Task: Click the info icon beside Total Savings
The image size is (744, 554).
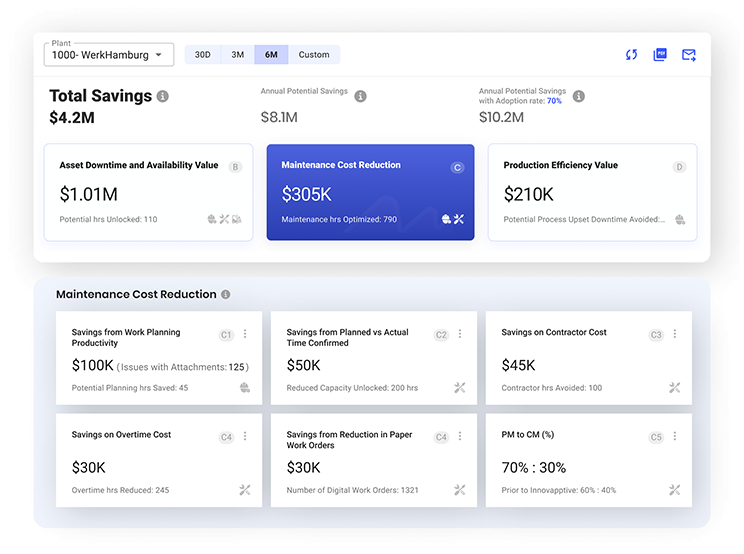Action: click(163, 97)
